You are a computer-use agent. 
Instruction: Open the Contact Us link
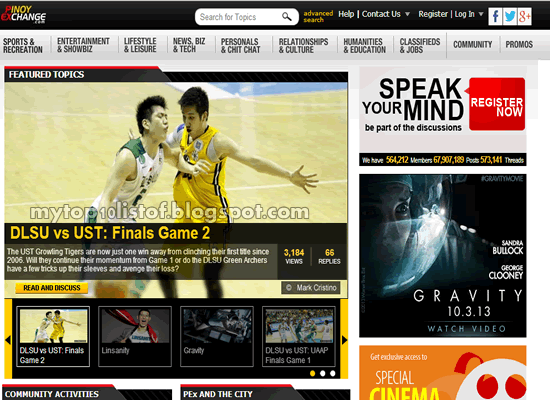[381, 14]
